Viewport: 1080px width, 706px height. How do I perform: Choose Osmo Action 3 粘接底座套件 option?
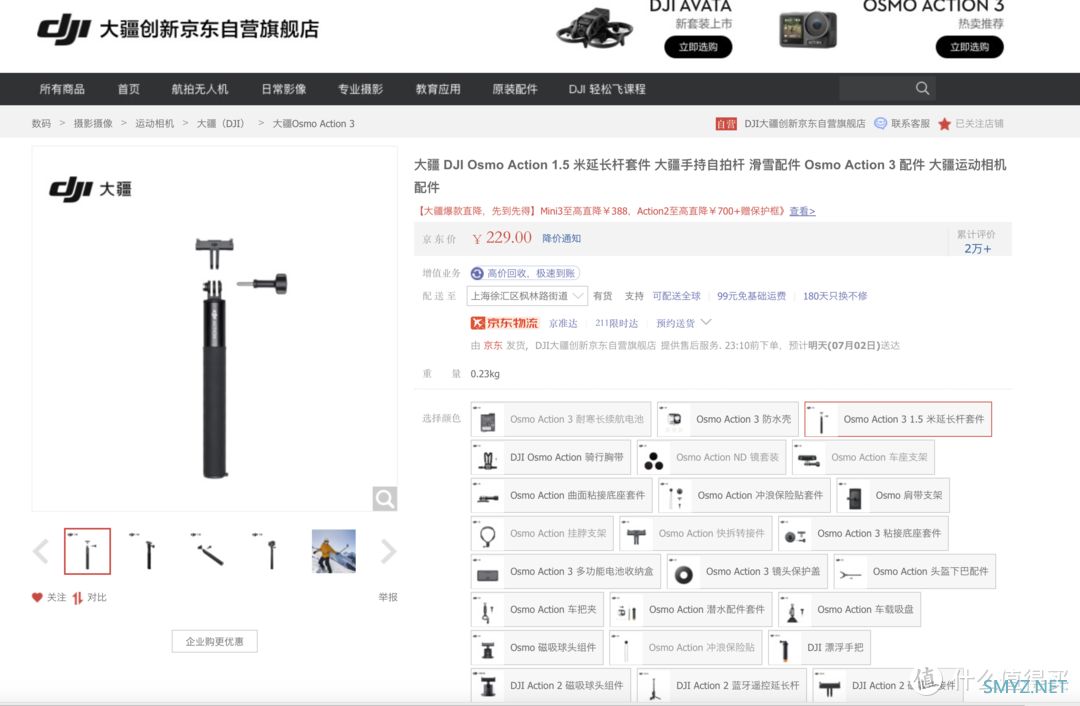click(863, 533)
